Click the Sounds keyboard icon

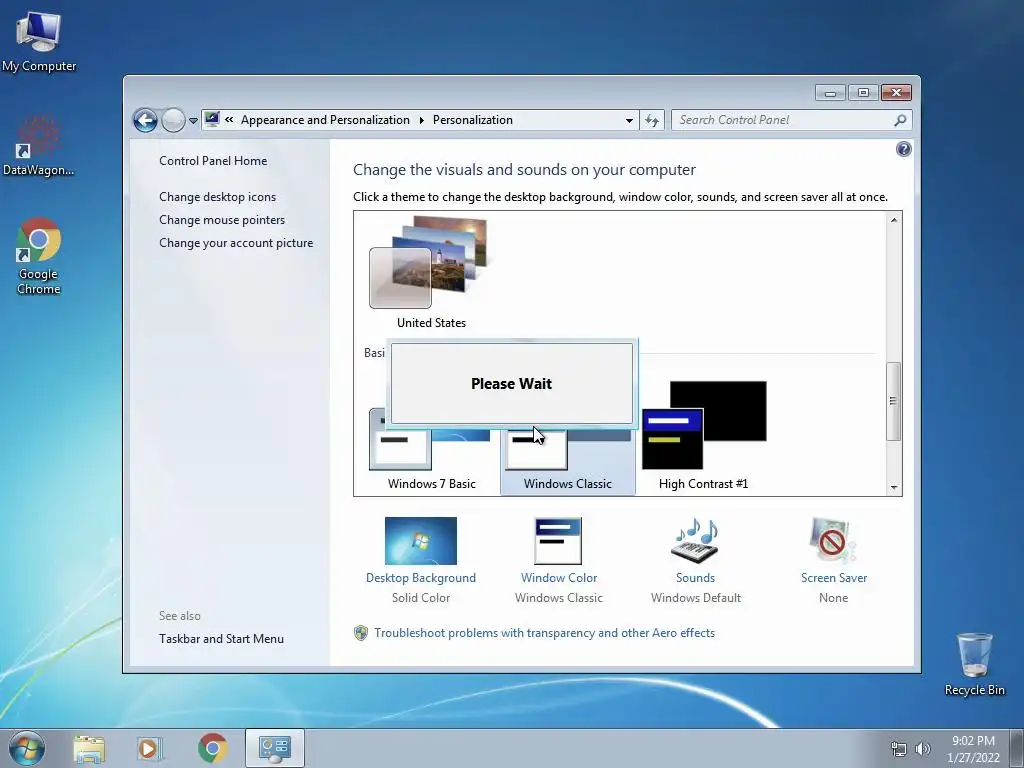(696, 541)
